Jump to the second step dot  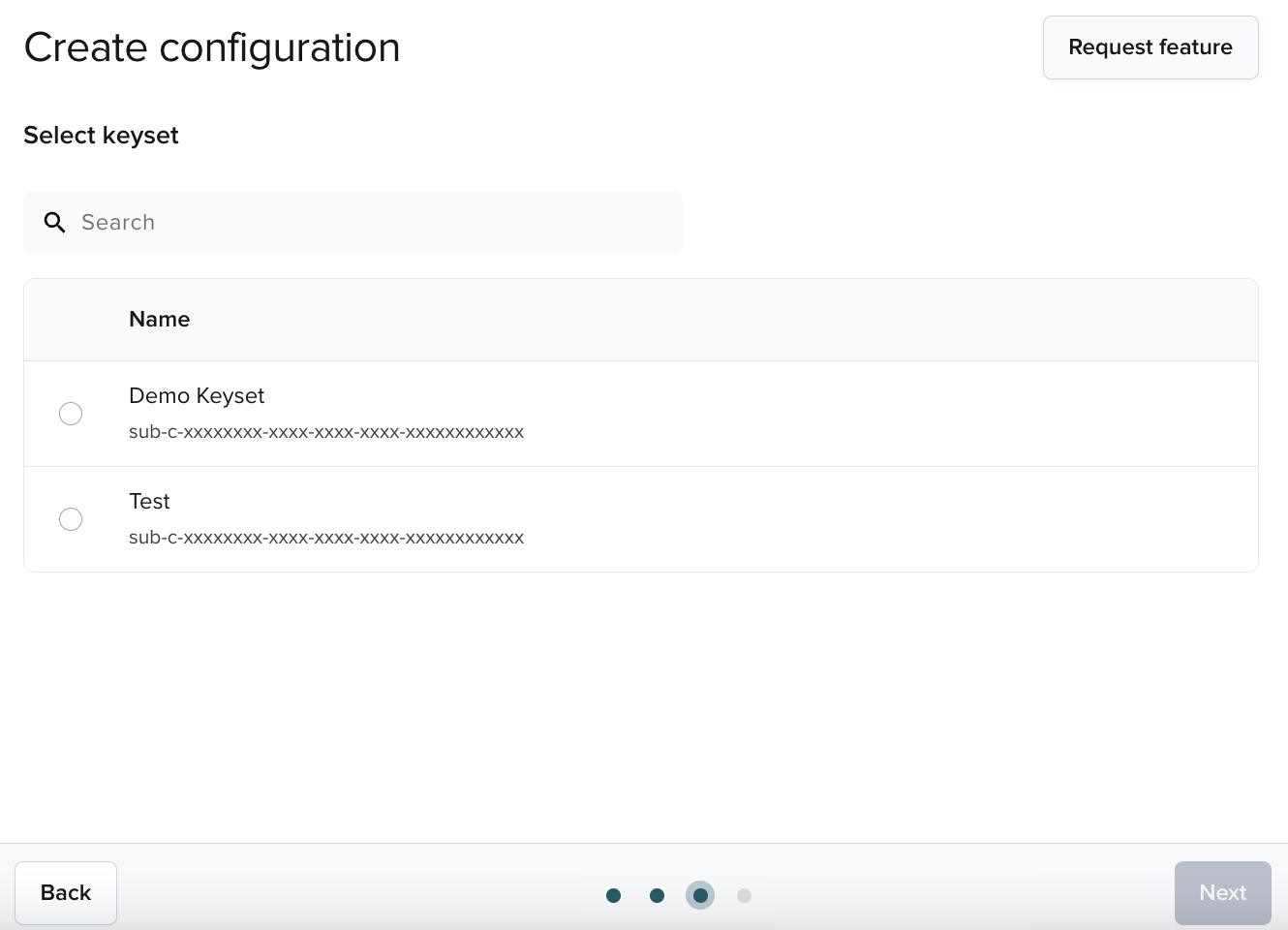pyautogui.click(x=657, y=895)
